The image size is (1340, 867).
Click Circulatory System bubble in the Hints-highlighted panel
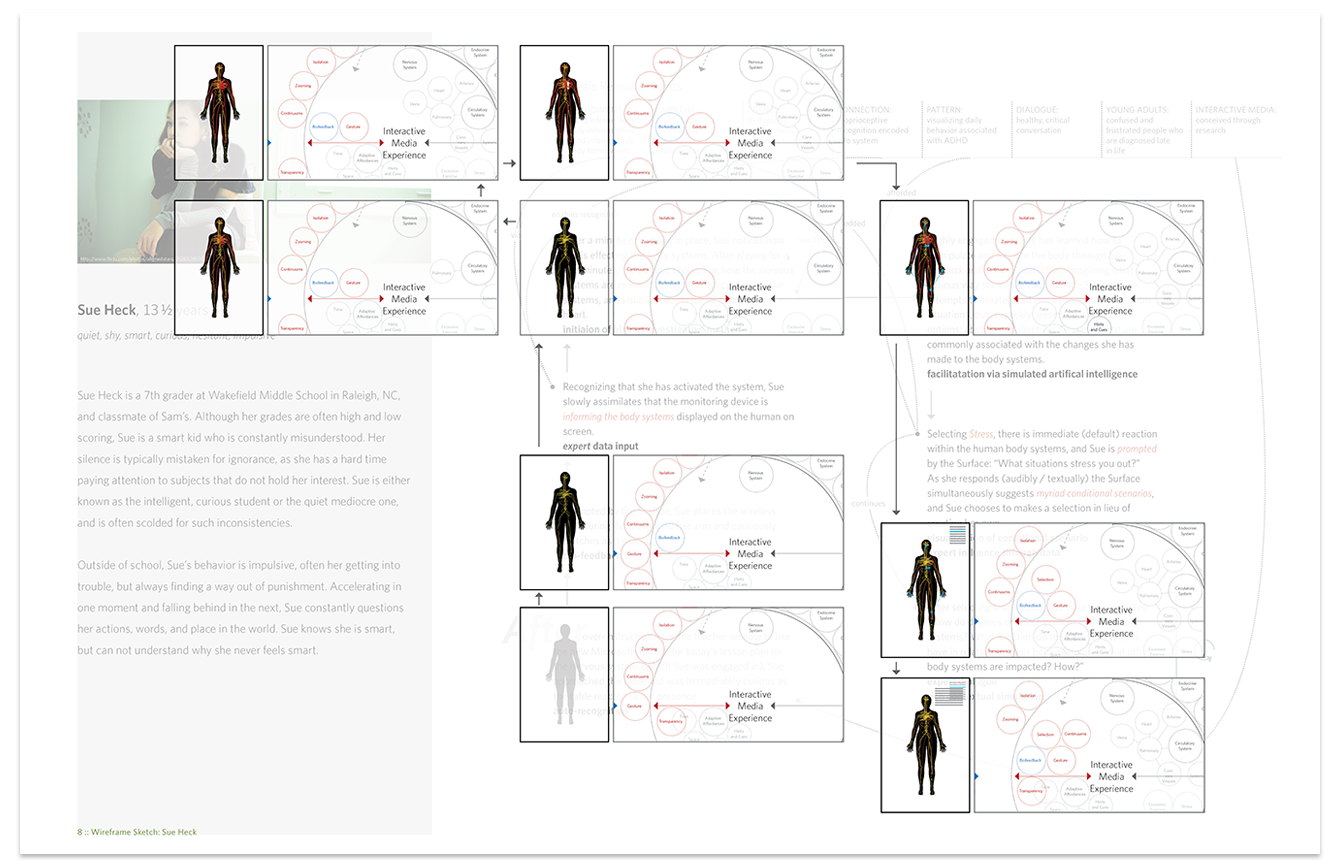tap(1184, 267)
